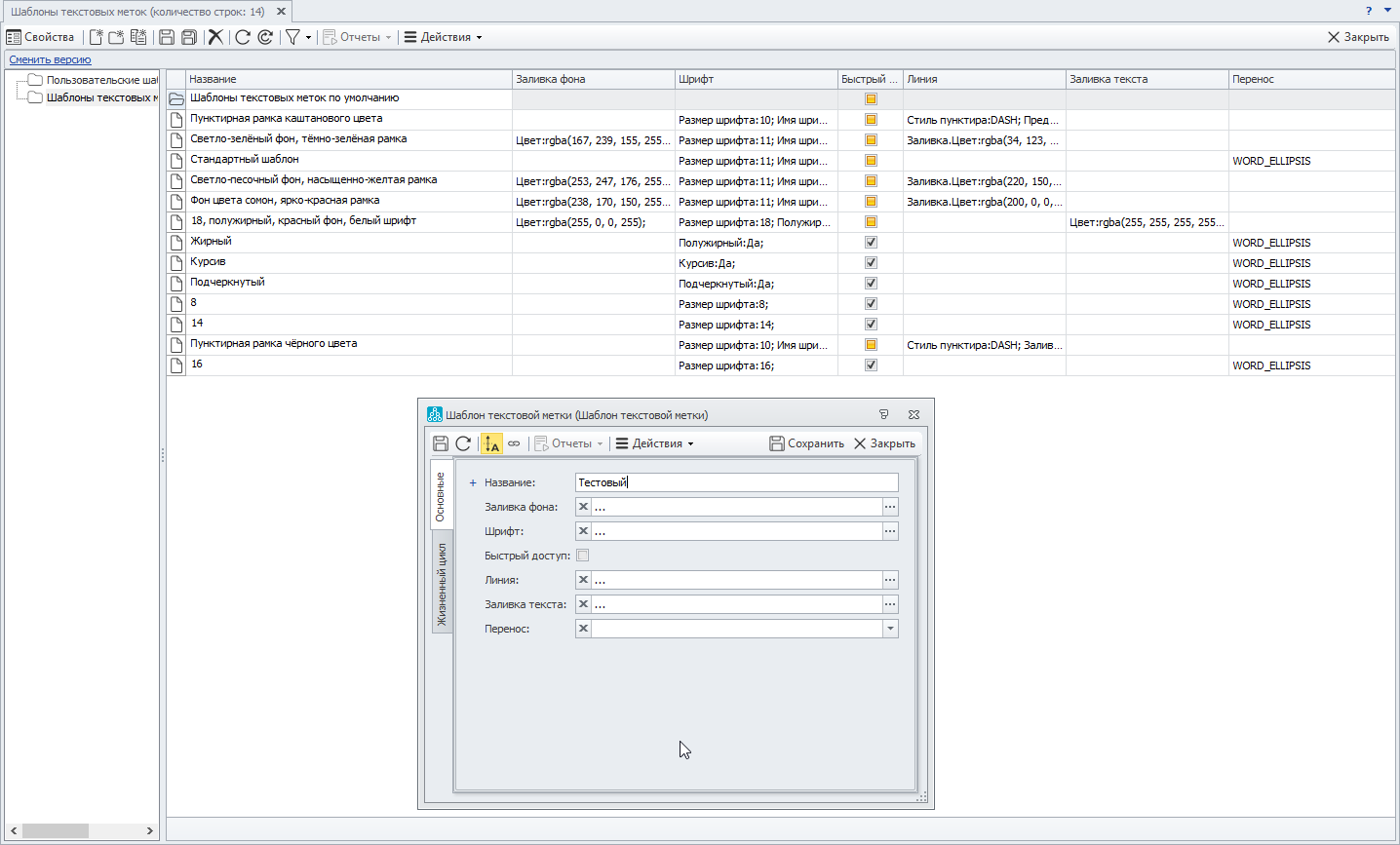Click the Название text input field

(736, 482)
